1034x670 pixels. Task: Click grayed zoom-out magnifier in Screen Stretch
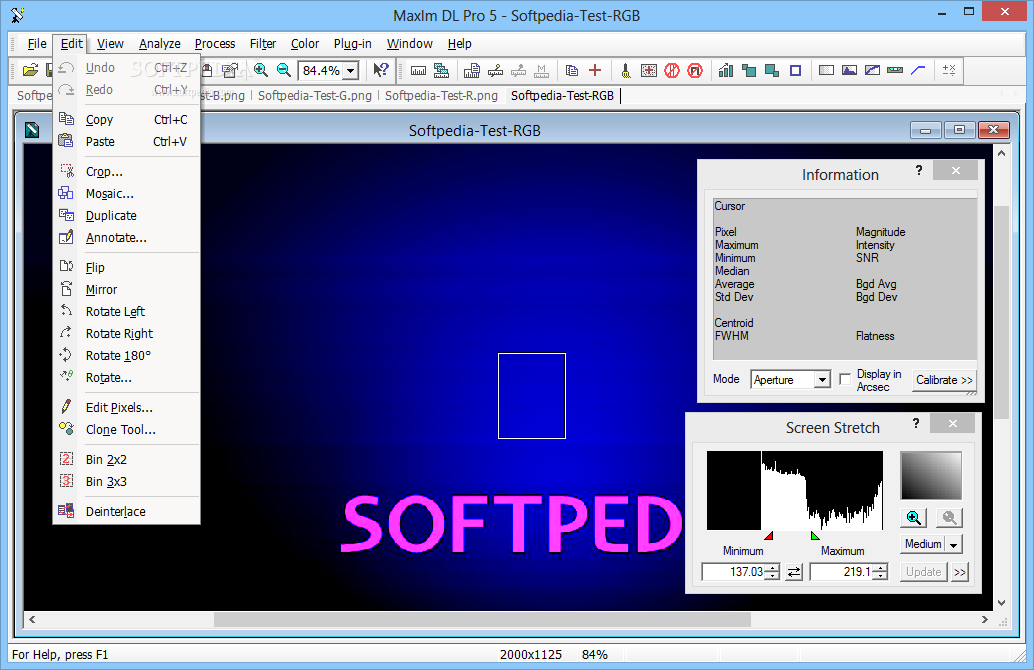950,518
